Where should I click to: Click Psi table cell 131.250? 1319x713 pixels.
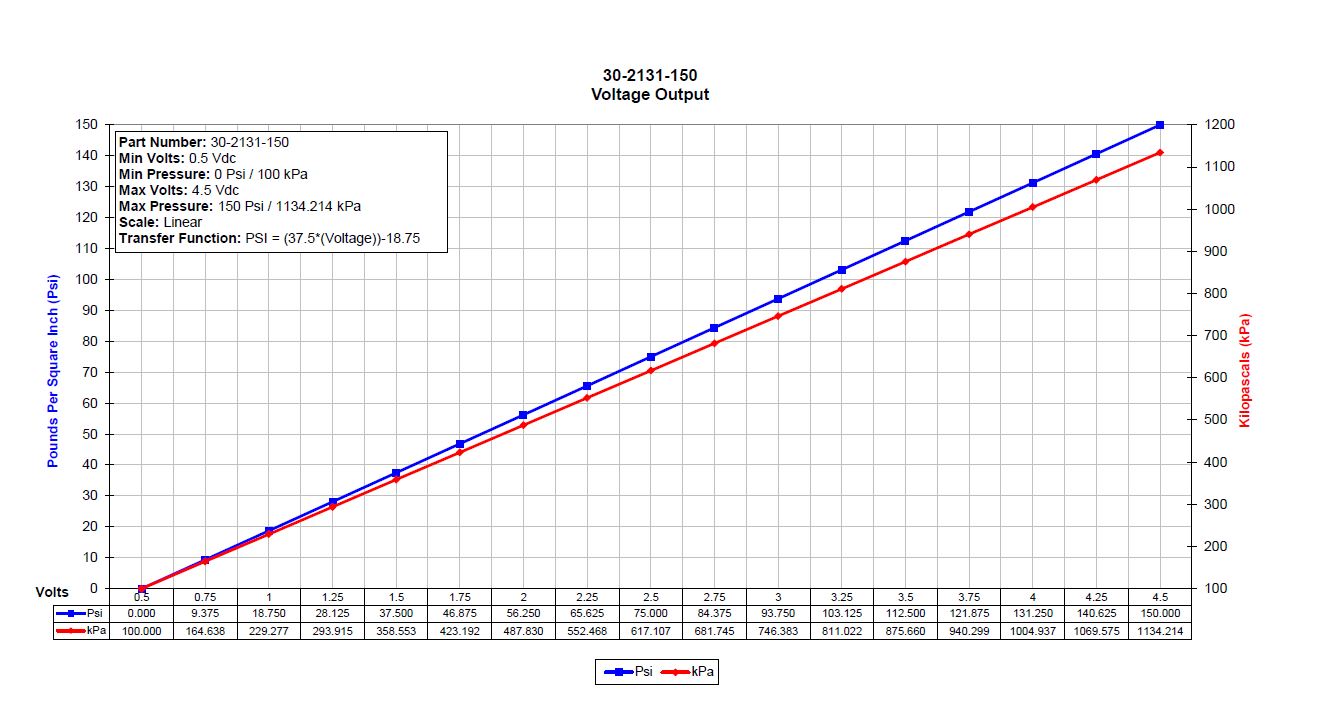[x=1033, y=613]
